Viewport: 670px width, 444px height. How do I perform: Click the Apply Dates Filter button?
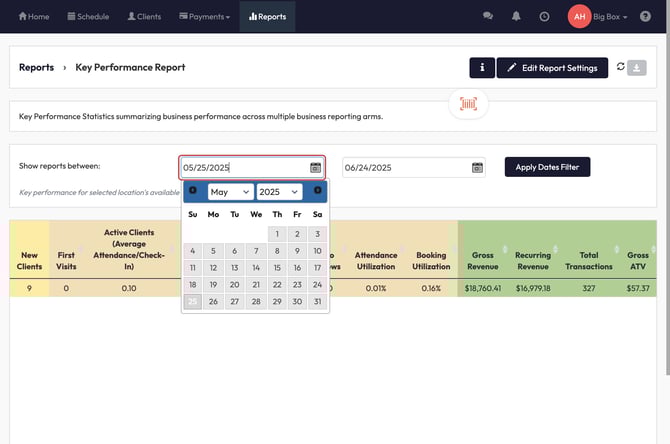pyautogui.click(x=547, y=167)
